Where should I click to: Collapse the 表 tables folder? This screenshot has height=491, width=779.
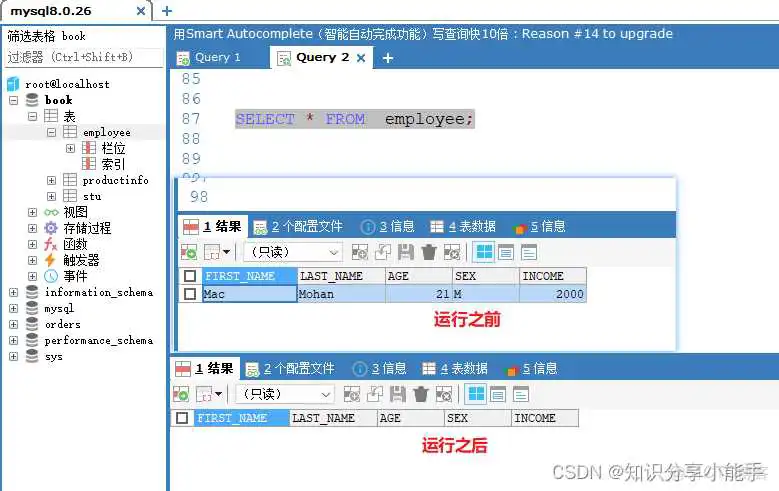pyautogui.click(x=32, y=116)
